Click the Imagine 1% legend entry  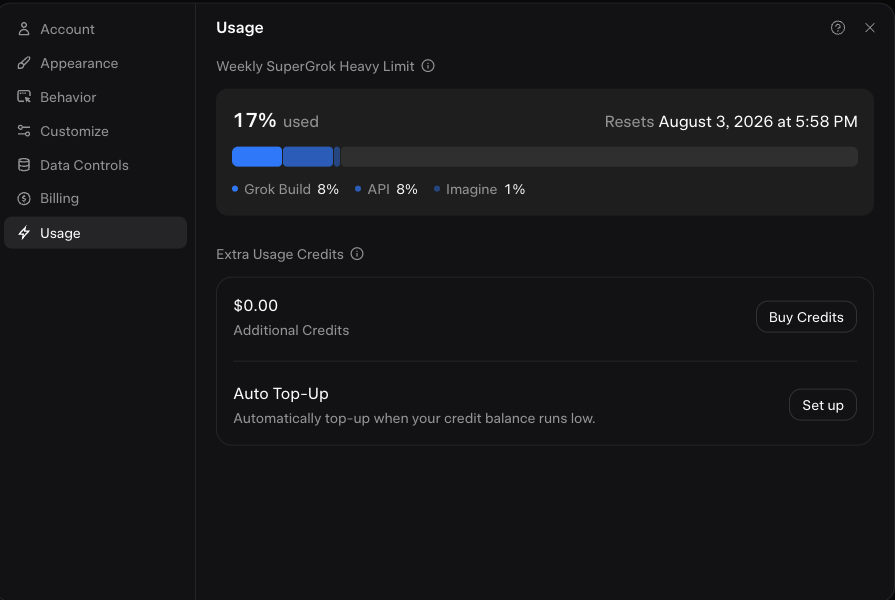coord(479,190)
